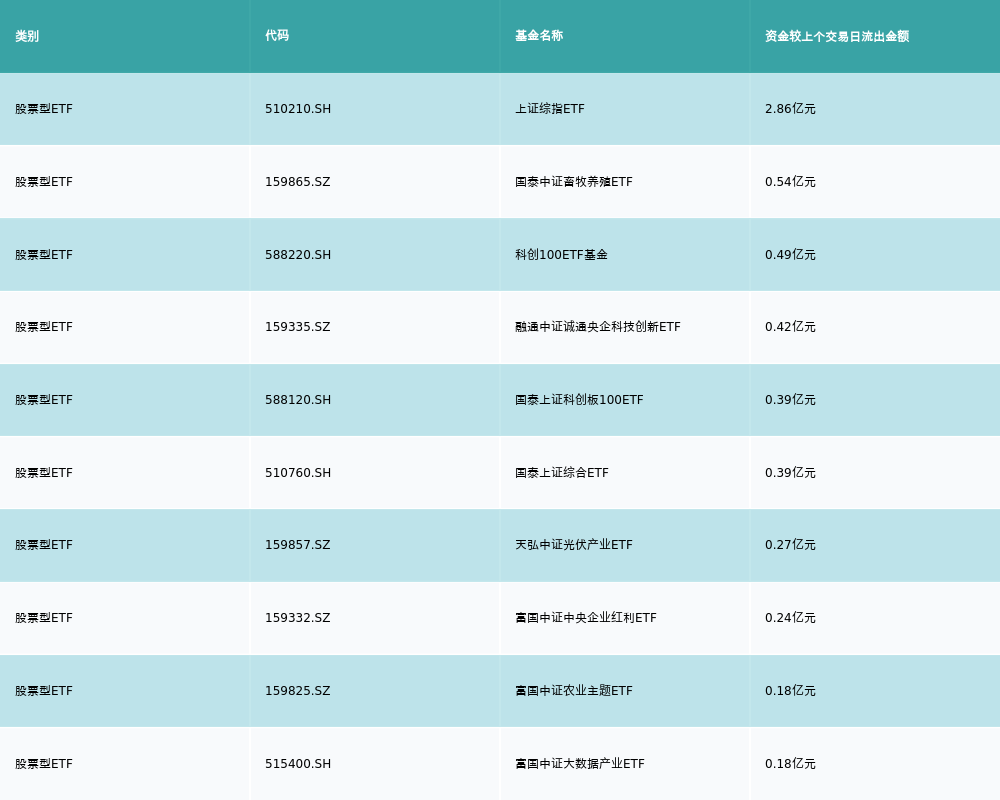Viewport: 1000px width, 800px height.
Task: Select code 159332.SZ
Action: pyautogui.click(x=298, y=618)
